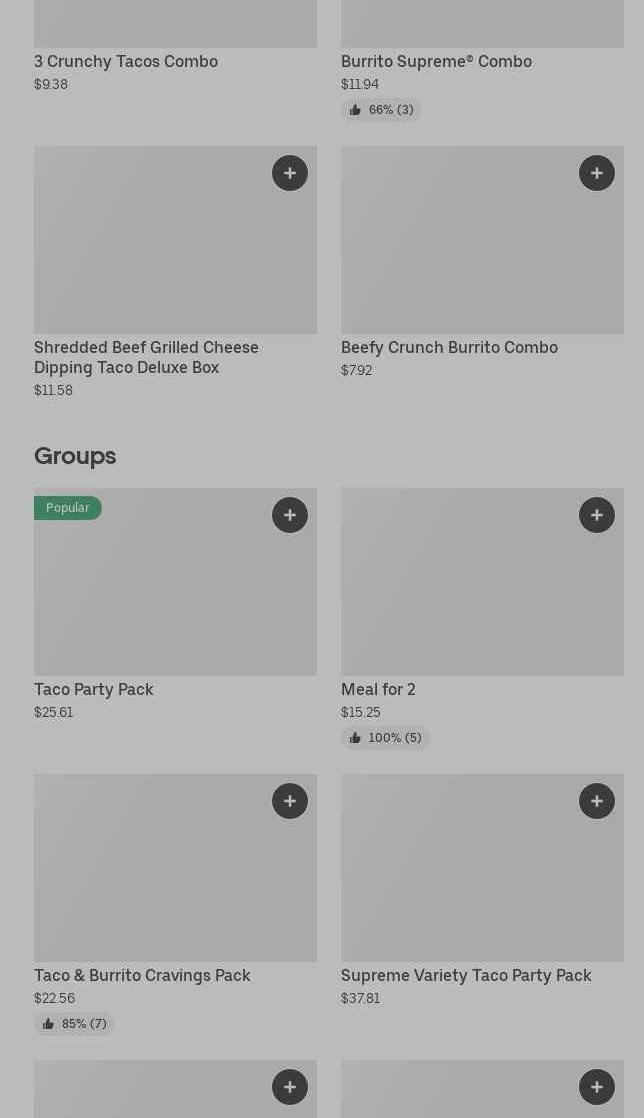Open the Burrito Supreme Combo item
The height and width of the screenshot is (1118, 644).
click(436, 61)
